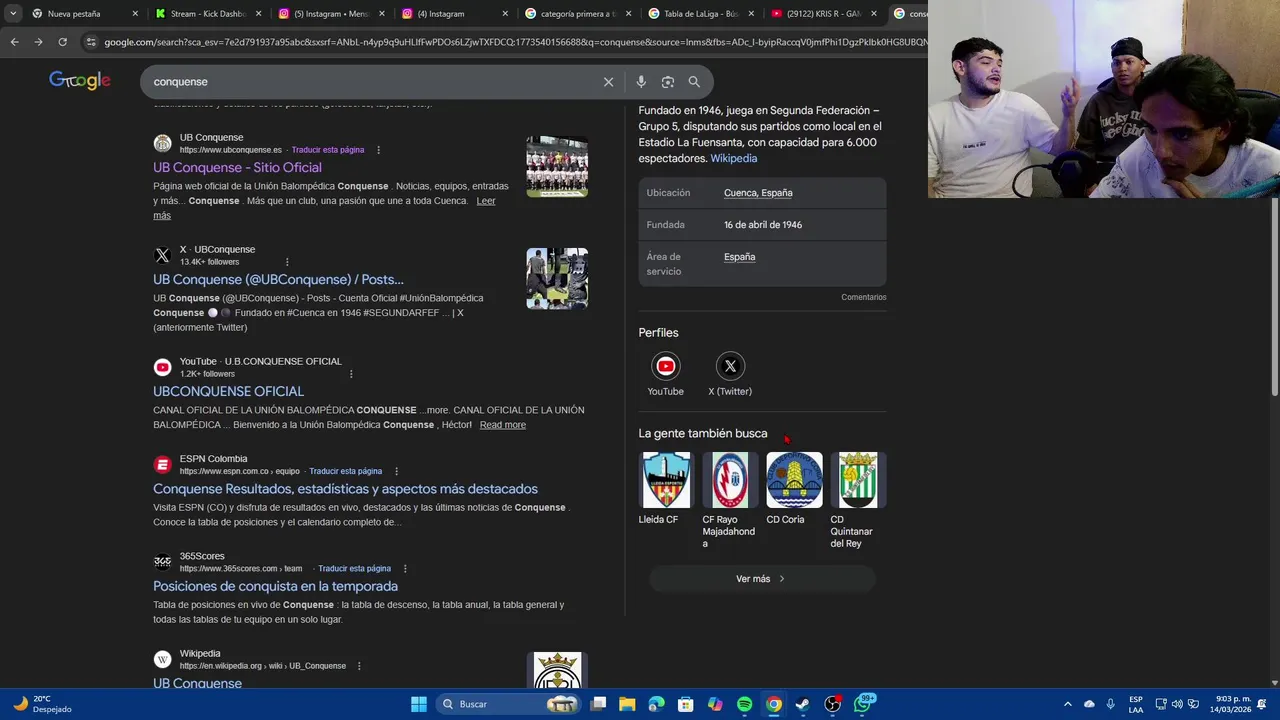
Task: Switch to the 'Tabla de LaLiga' tab
Action: [700, 14]
